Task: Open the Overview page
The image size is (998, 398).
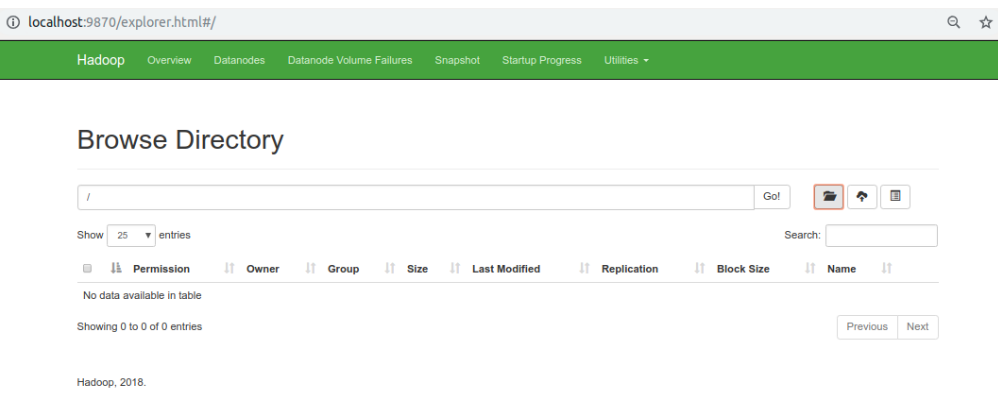Action: 169,60
